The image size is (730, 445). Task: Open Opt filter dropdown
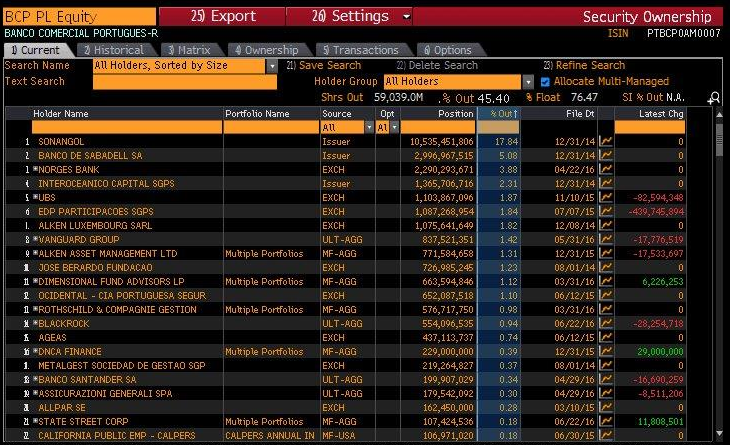(x=394, y=127)
